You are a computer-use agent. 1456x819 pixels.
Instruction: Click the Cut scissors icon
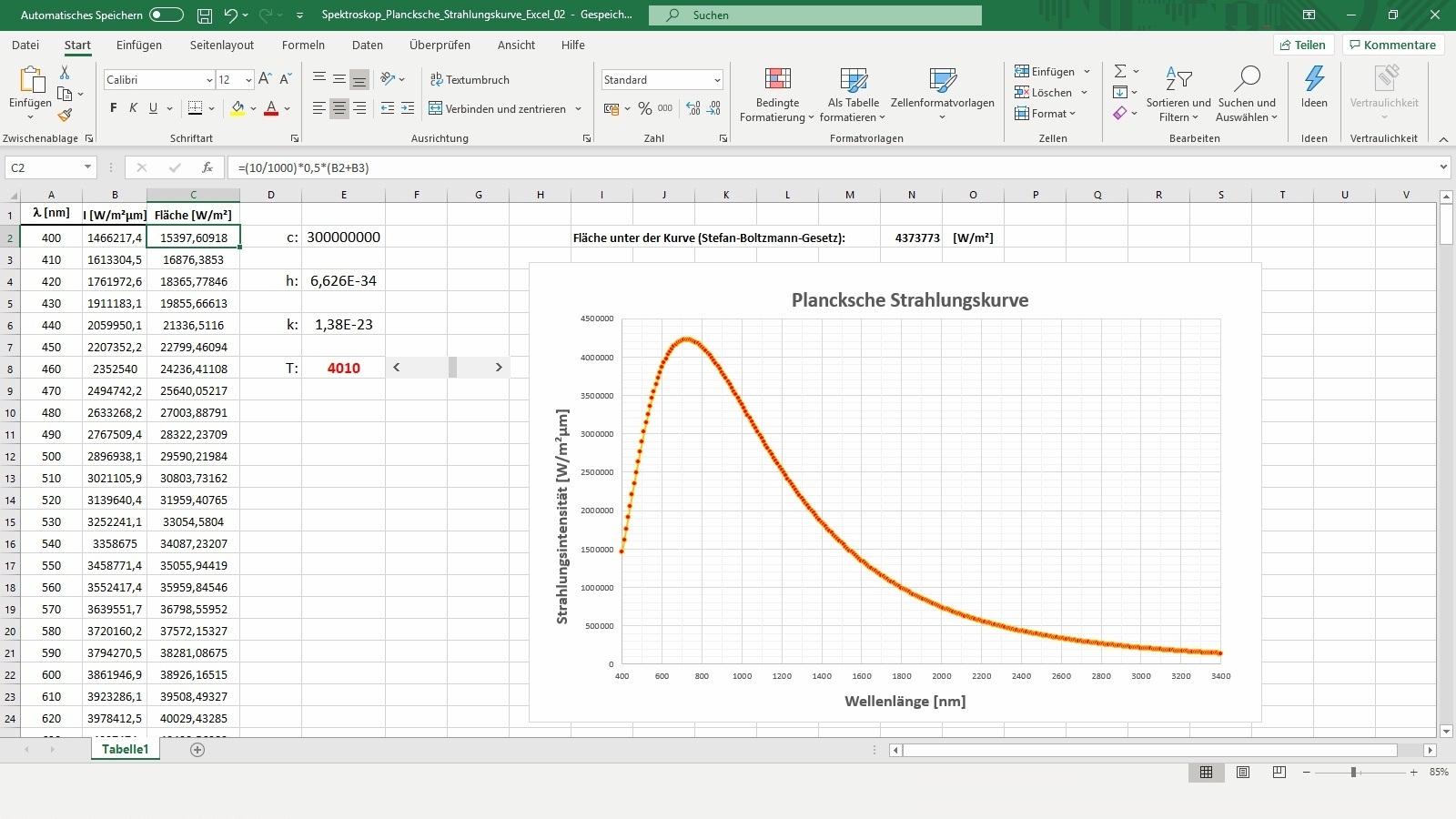[x=65, y=73]
